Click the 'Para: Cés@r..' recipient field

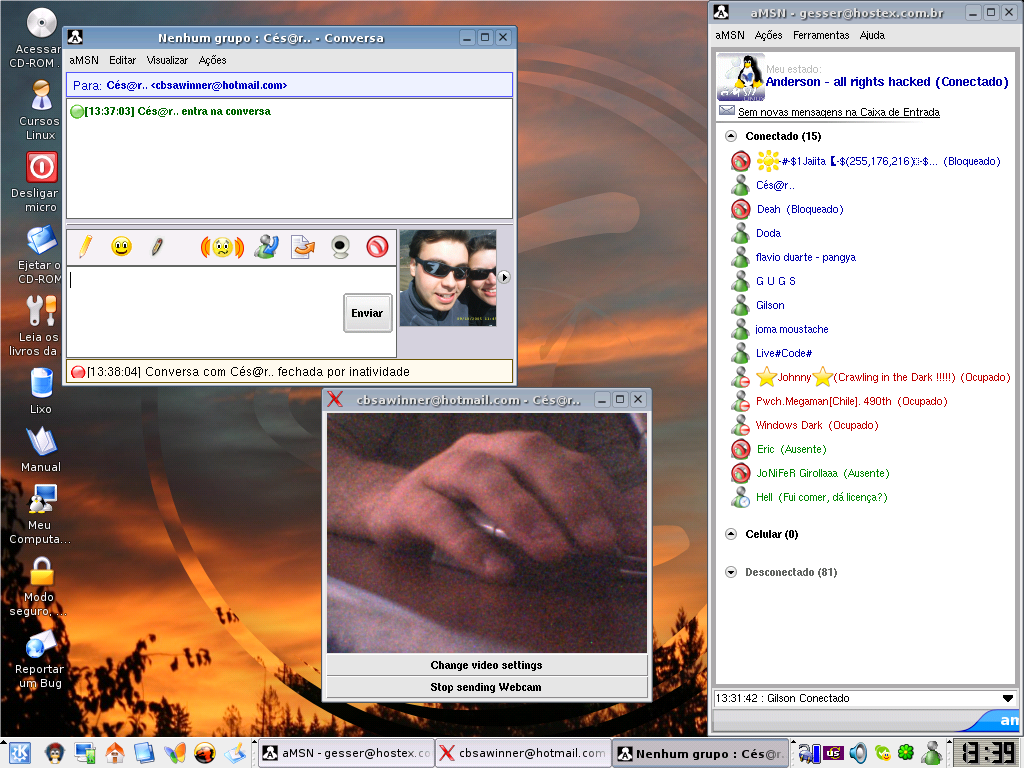(x=289, y=86)
